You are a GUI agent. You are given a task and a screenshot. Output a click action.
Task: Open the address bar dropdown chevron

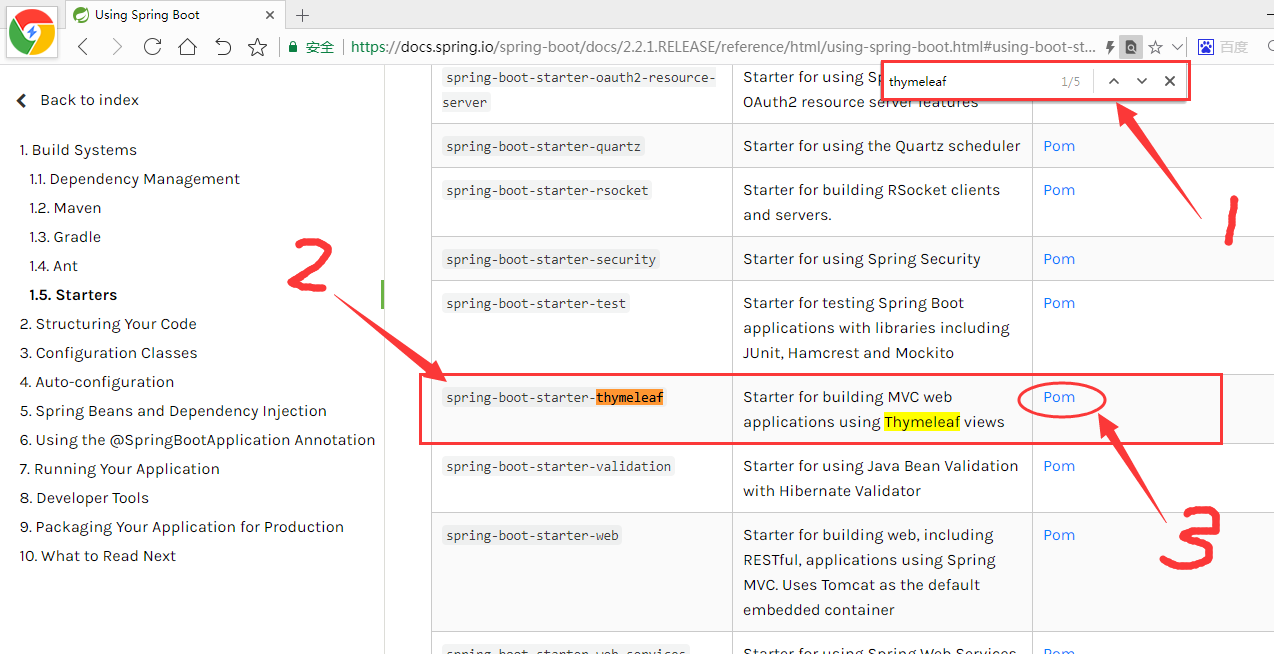coord(1177,47)
